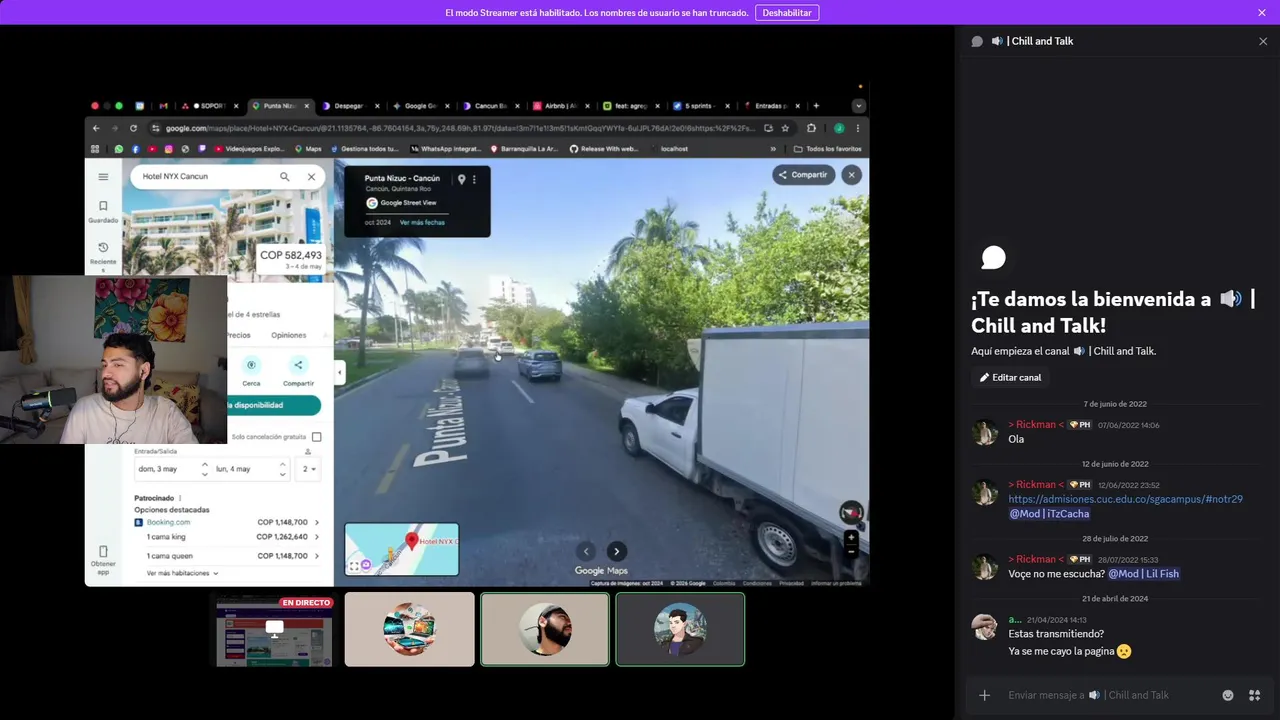Select the EN DIRECTO stream thumbnail
Image resolution: width=1280 pixels, height=720 pixels.
[x=274, y=630]
